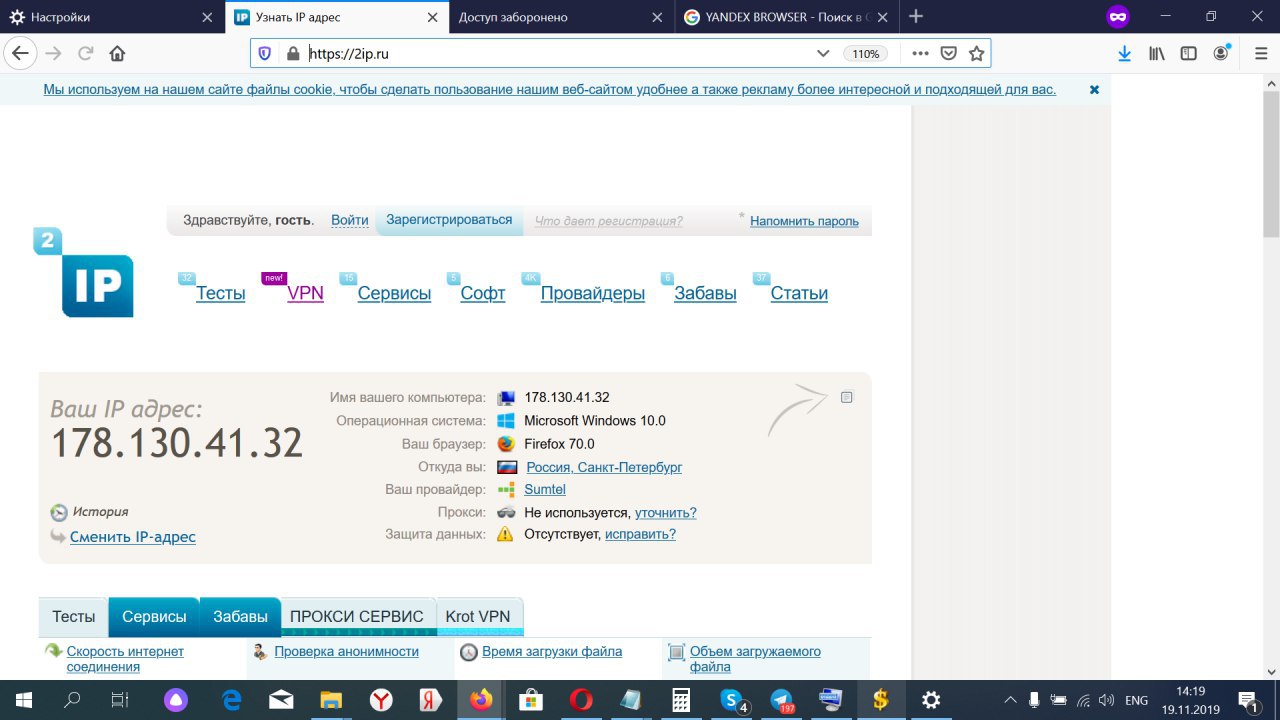Open tracking protection shield in address bar

265,53
